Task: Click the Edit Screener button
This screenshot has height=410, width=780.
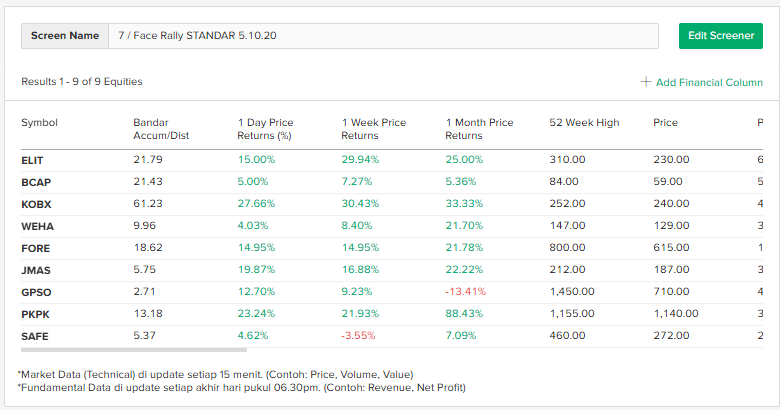Action: [x=720, y=35]
